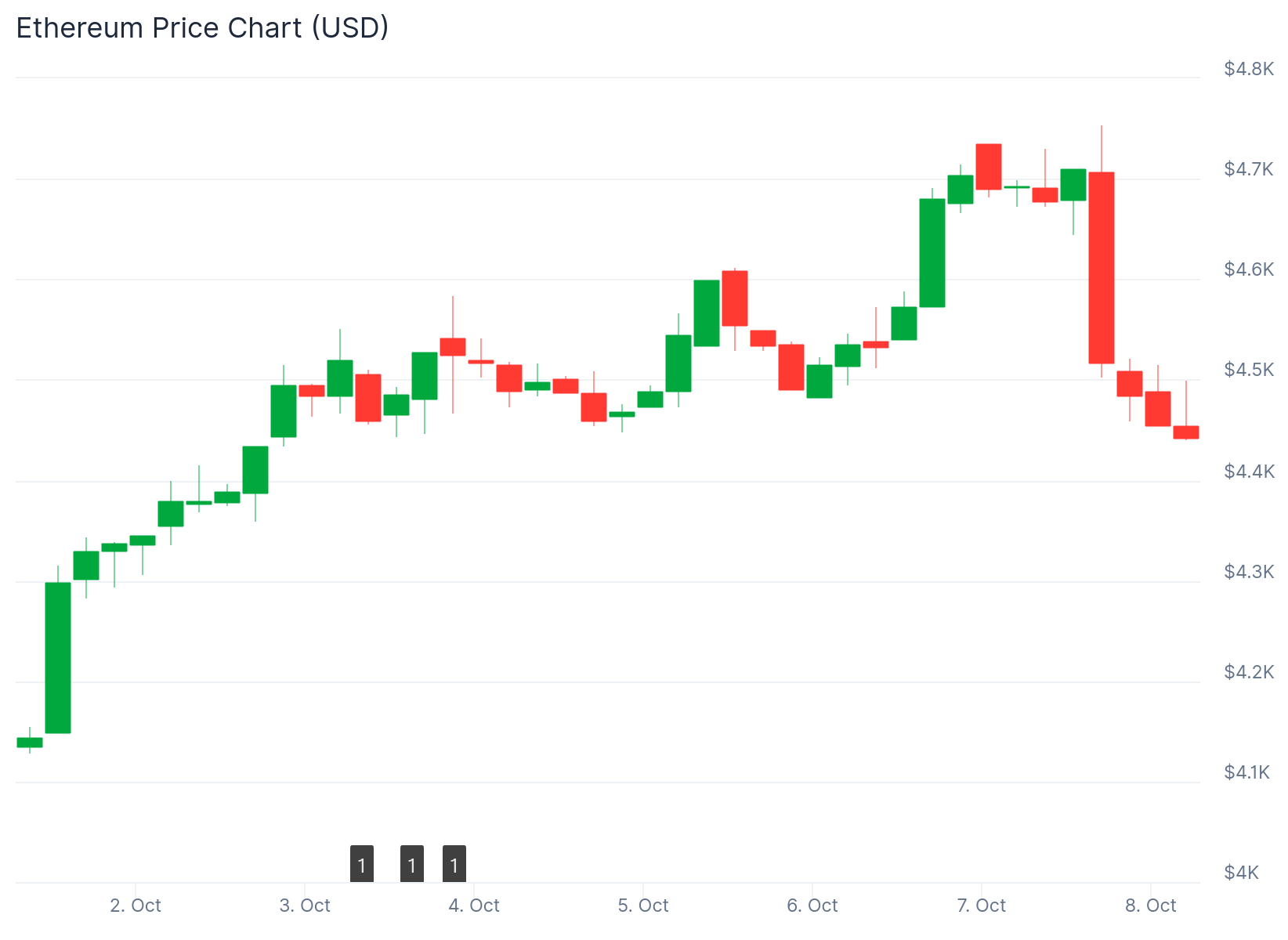Click the "$4.5K" price axis label
The width and height of the screenshot is (1288, 940).
coord(1249,369)
